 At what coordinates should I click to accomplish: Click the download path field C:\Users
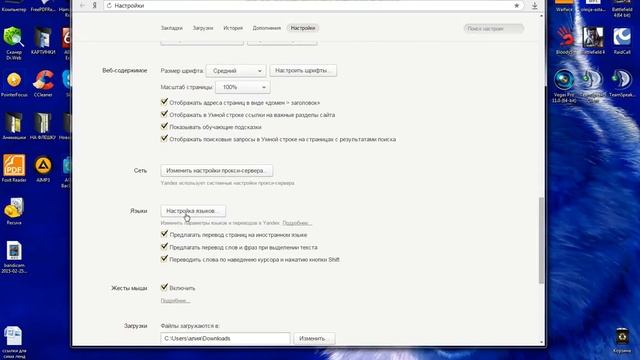225,338
